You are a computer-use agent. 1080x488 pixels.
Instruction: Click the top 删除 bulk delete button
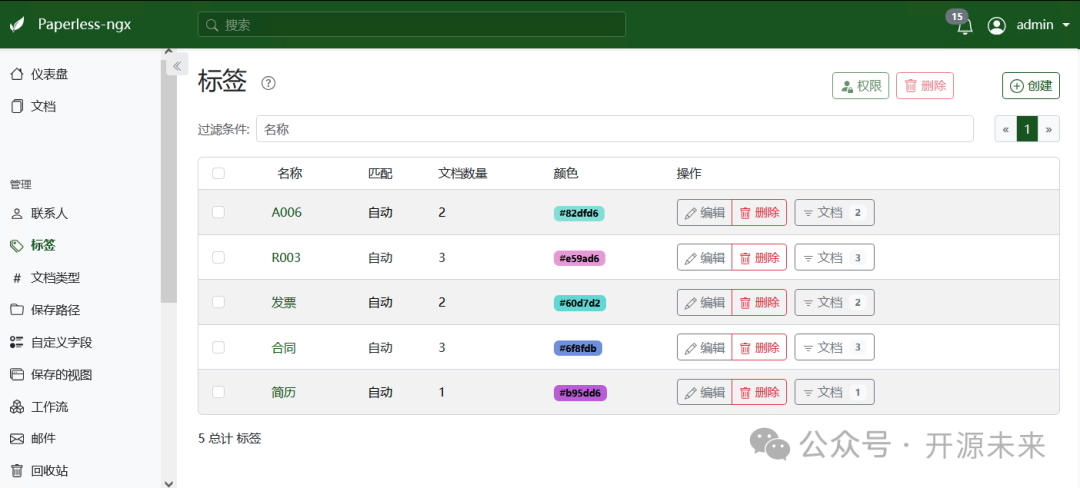pos(924,86)
